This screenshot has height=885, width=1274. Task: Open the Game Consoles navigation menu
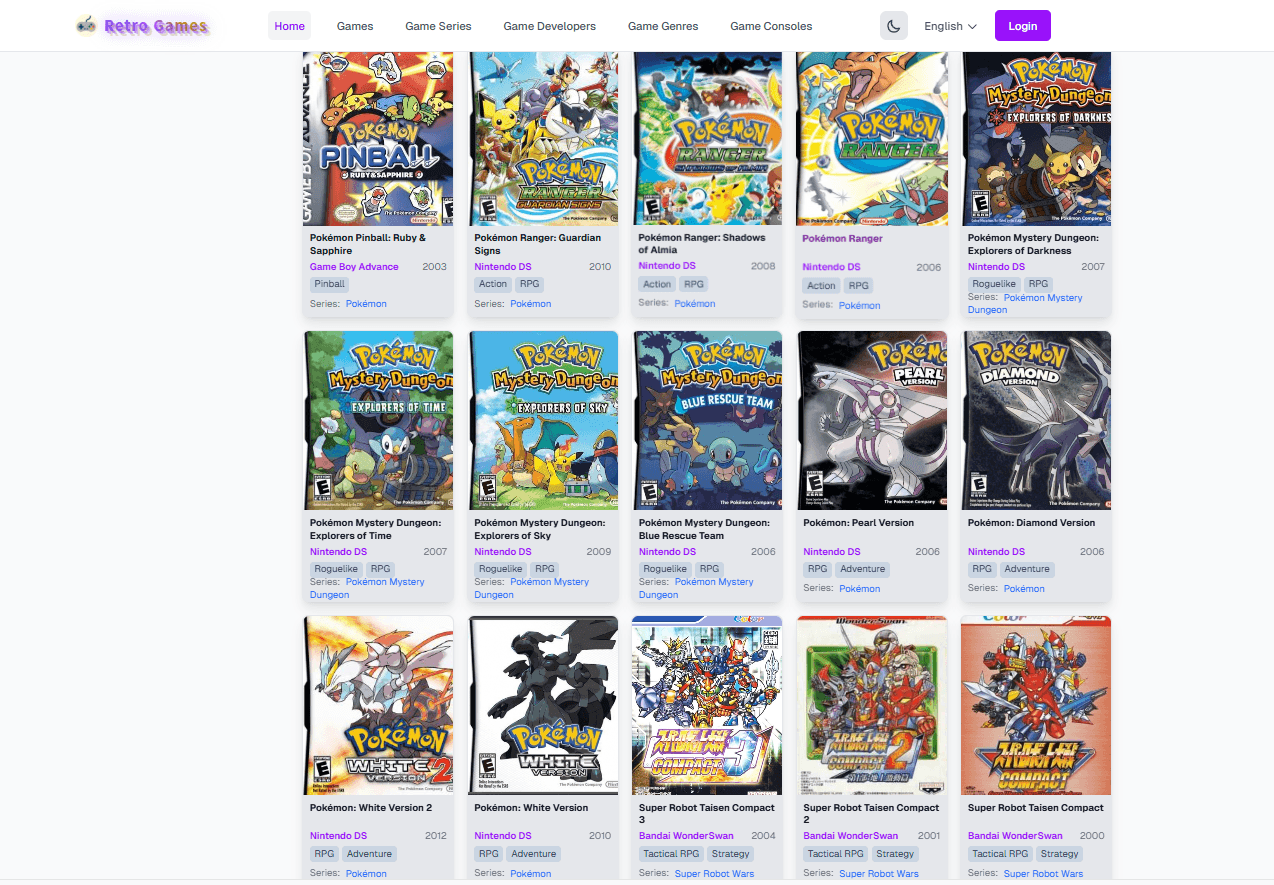(771, 26)
